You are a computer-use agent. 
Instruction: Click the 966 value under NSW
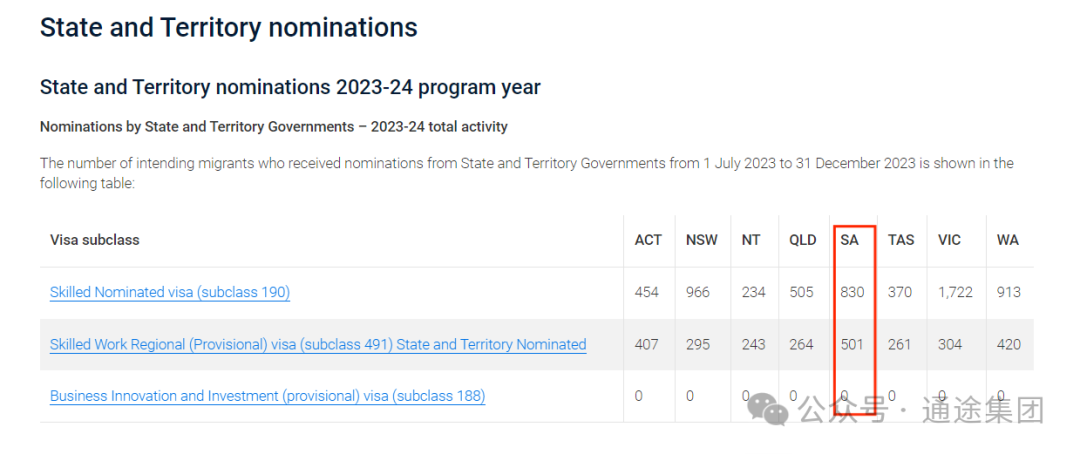click(698, 292)
